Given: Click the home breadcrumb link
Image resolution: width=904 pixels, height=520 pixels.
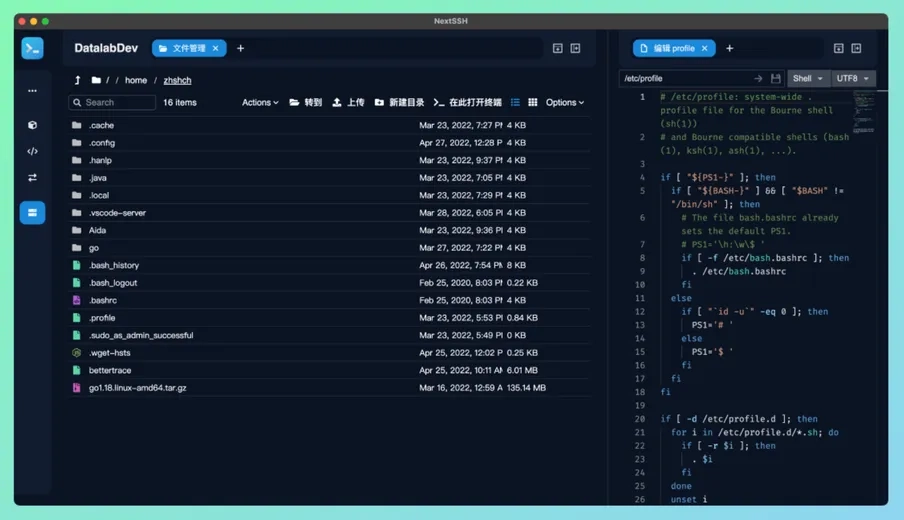Looking at the screenshot, I should [x=136, y=80].
